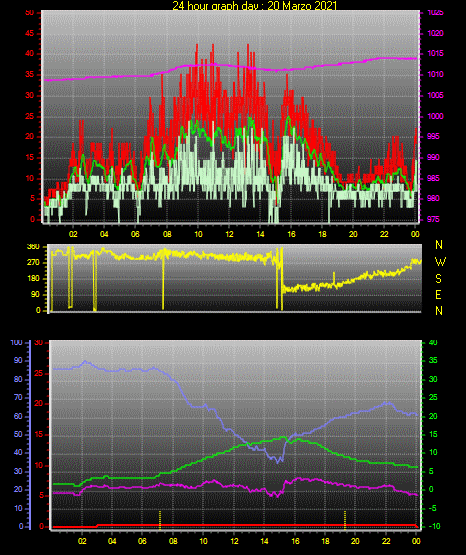Click hour '00' on the temperature graph axis
The height and width of the screenshot is (555, 466).
point(416,541)
